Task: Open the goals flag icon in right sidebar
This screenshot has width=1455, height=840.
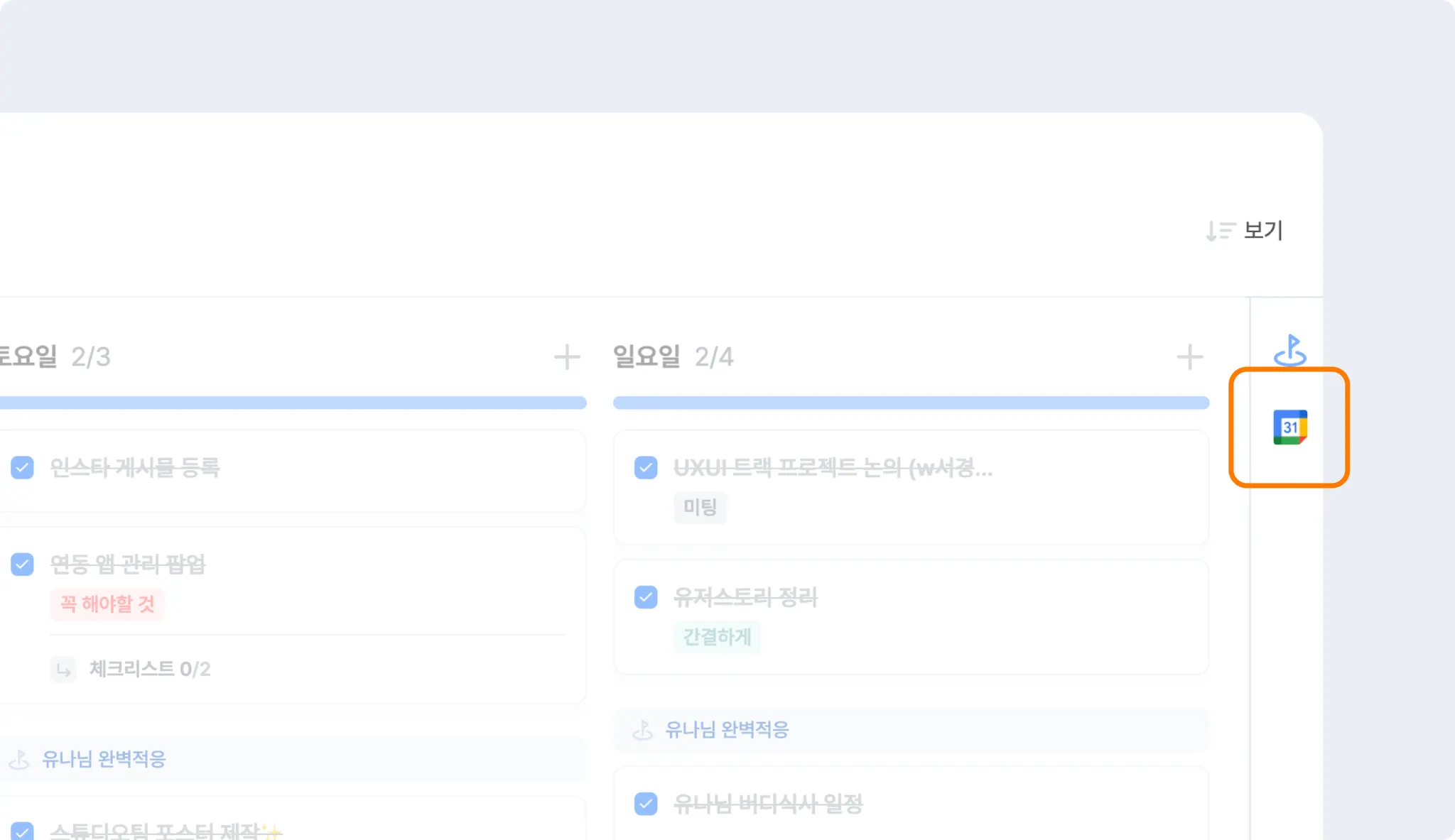Action: [x=1289, y=350]
